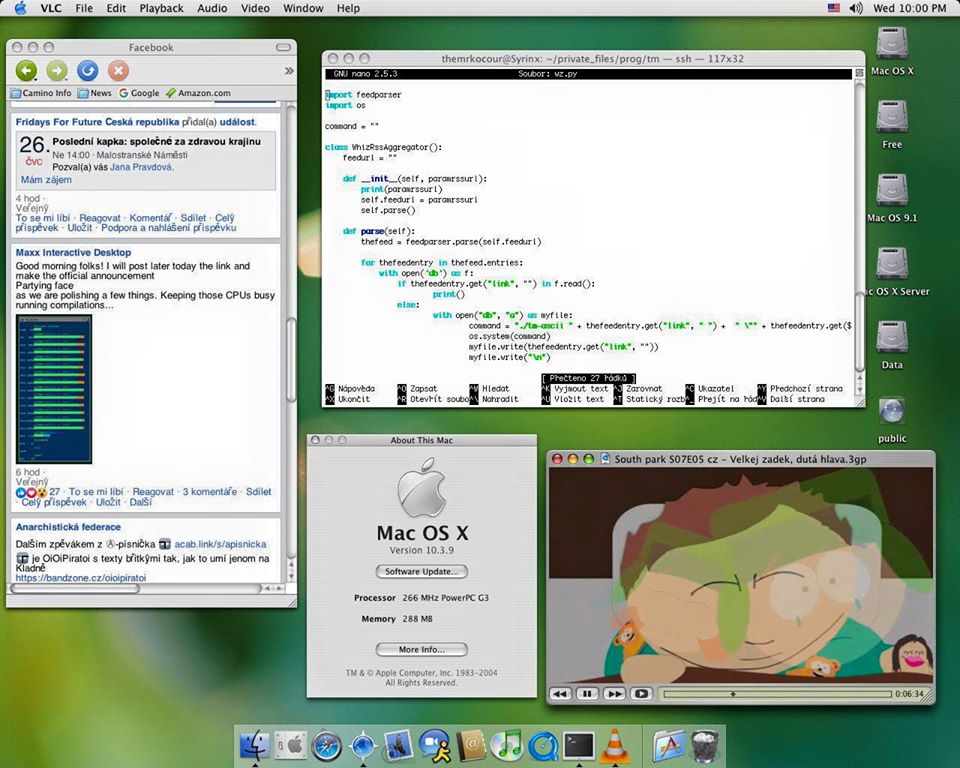Click version 10.3.9 text in About
Screen dimensions: 960x768
tap(421, 550)
